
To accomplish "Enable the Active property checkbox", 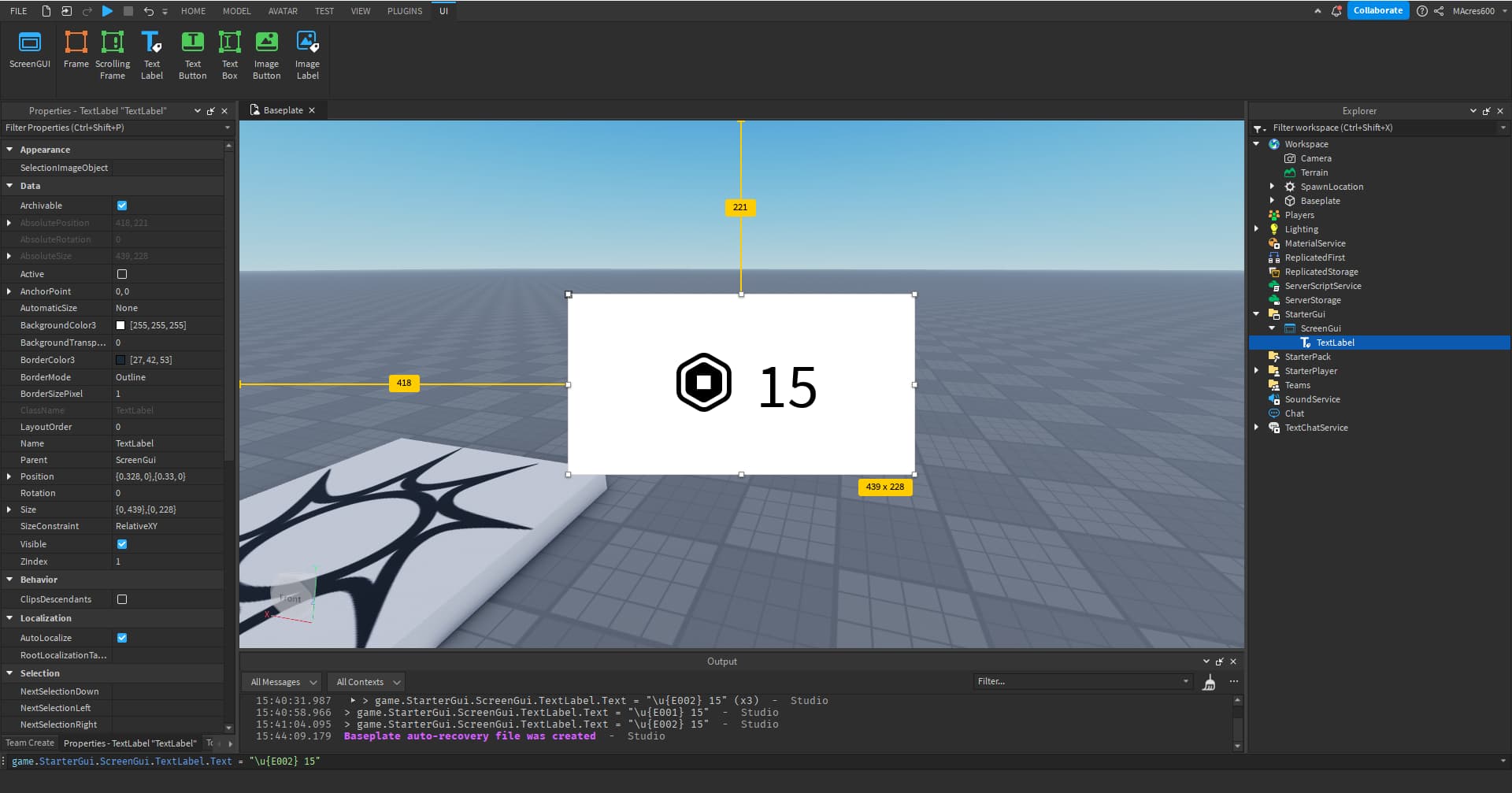I will [122, 274].
